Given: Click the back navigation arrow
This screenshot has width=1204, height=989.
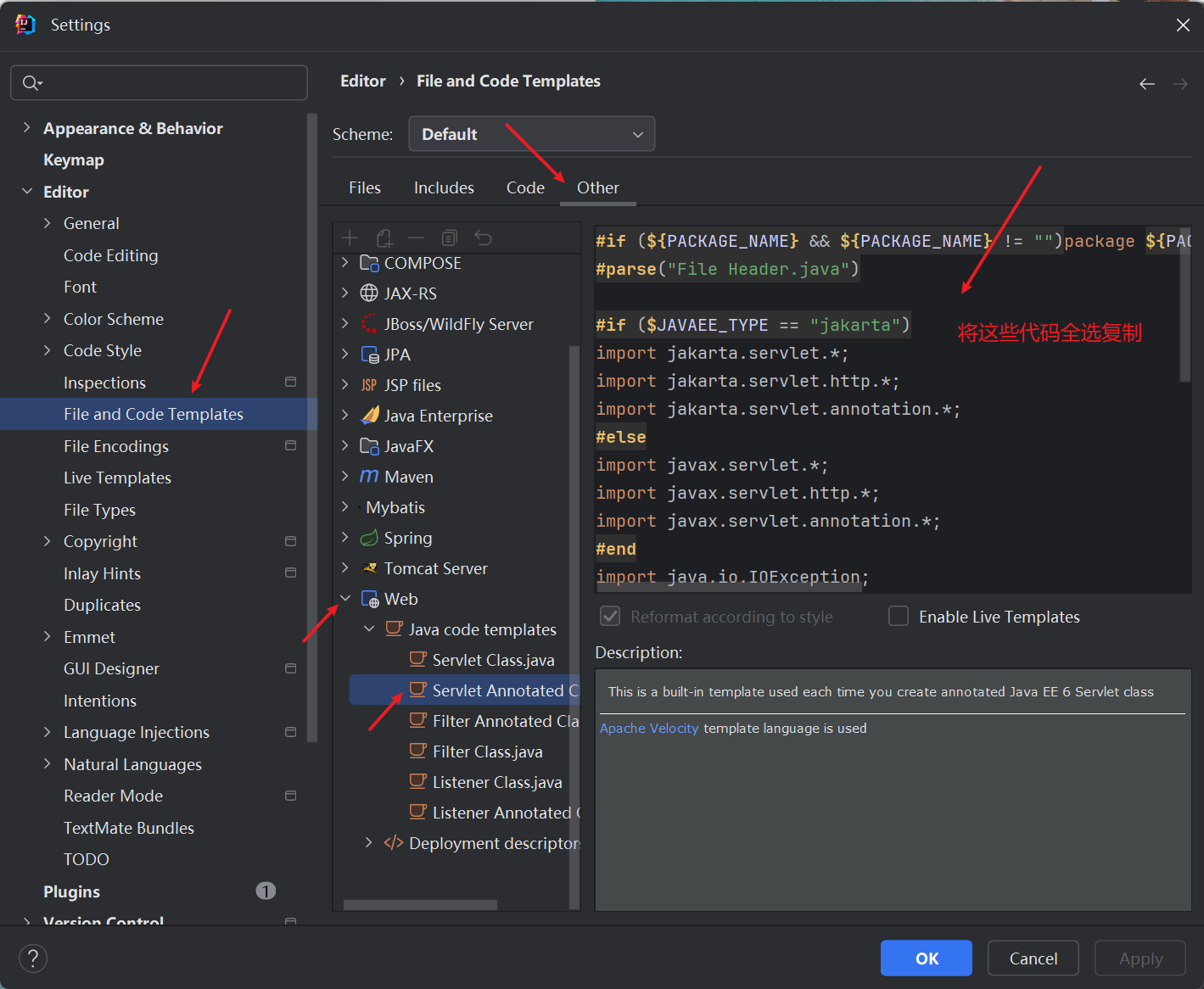Looking at the screenshot, I should (1147, 83).
